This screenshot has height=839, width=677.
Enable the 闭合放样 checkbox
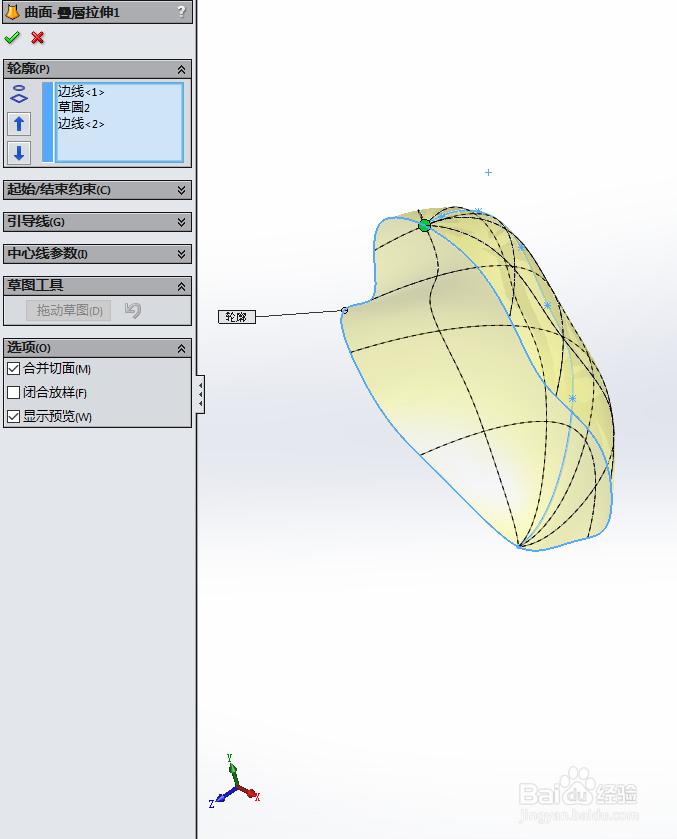pyautogui.click(x=14, y=393)
